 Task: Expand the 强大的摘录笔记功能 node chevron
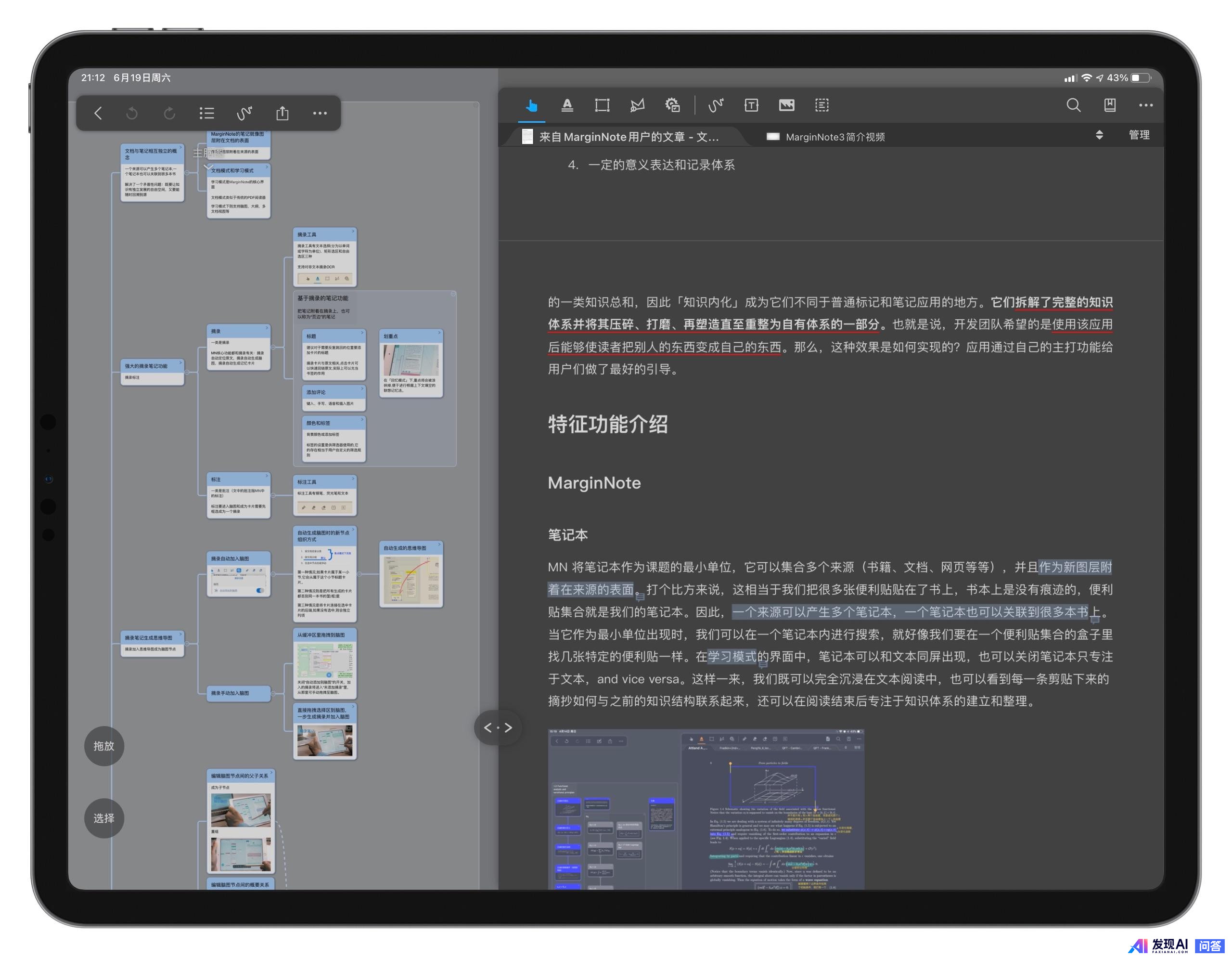point(180,362)
